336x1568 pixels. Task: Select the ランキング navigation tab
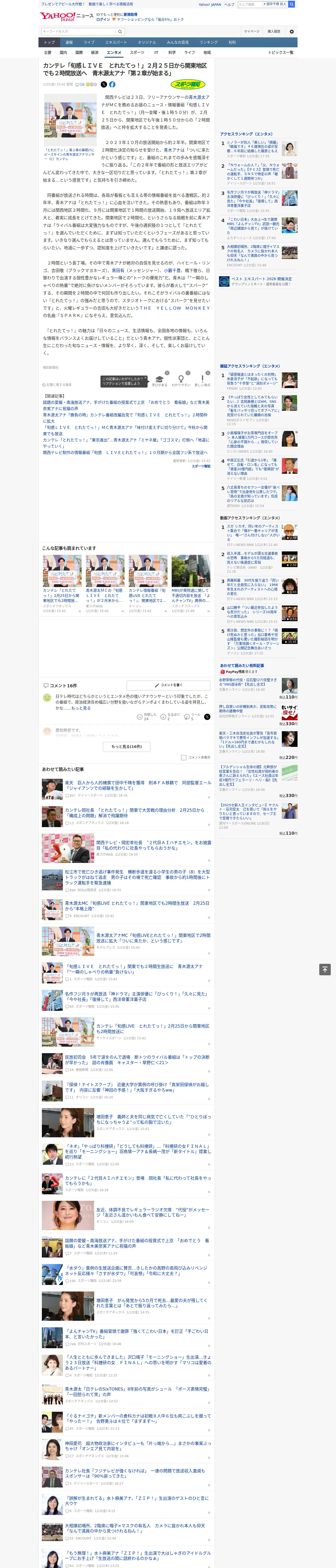click(209, 43)
